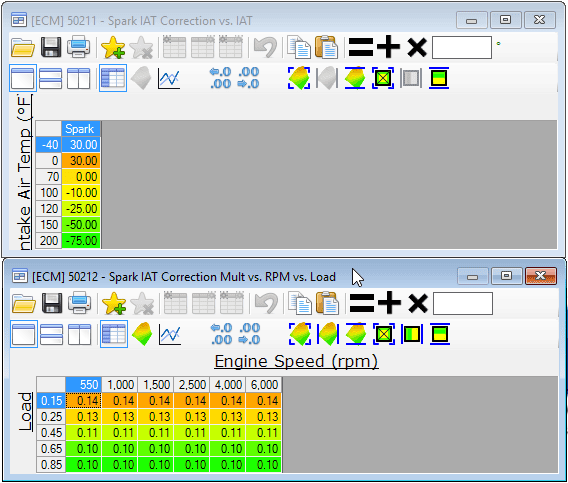Undo arrow in 50211 window toolbar
The width and height of the screenshot is (568, 483).
[x=265, y=47]
